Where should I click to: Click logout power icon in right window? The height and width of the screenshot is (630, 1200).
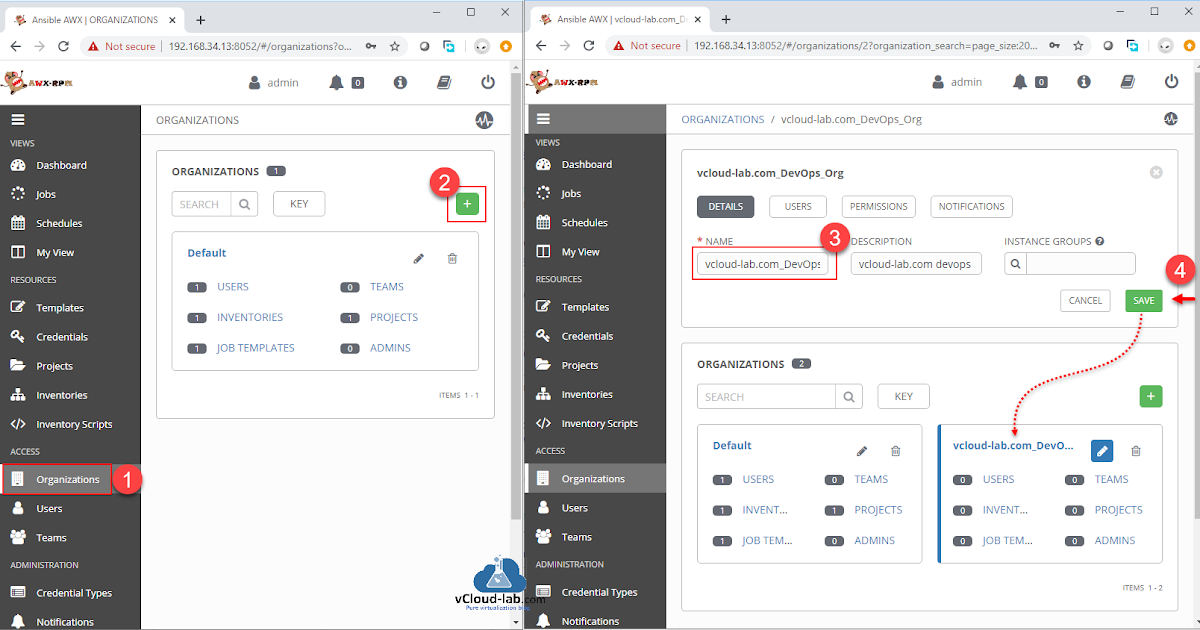click(x=1171, y=82)
